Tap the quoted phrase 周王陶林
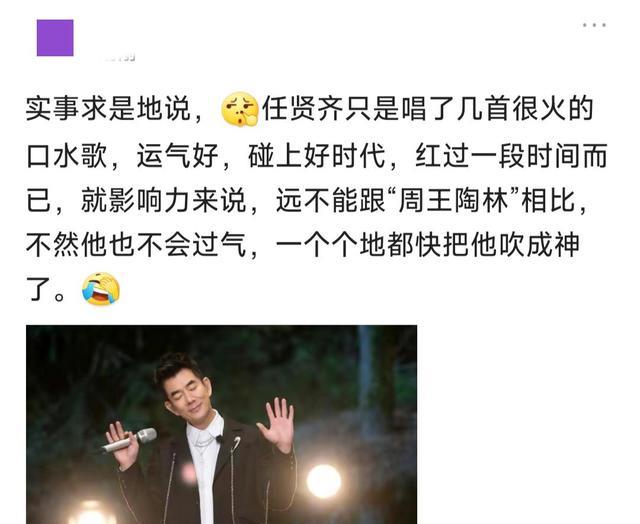Image resolution: width=640 pixels, height=524 pixels. (453, 200)
